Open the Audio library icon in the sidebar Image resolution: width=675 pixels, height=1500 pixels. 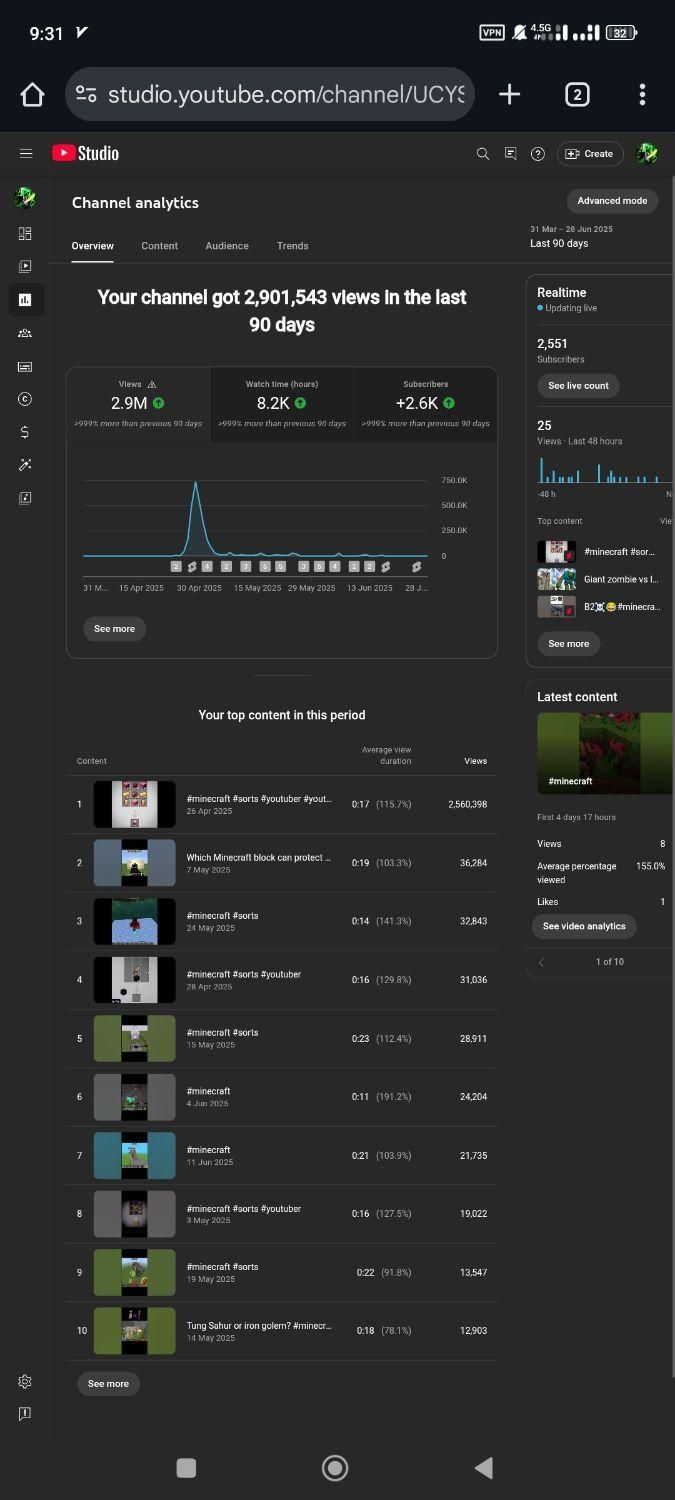[25, 498]
